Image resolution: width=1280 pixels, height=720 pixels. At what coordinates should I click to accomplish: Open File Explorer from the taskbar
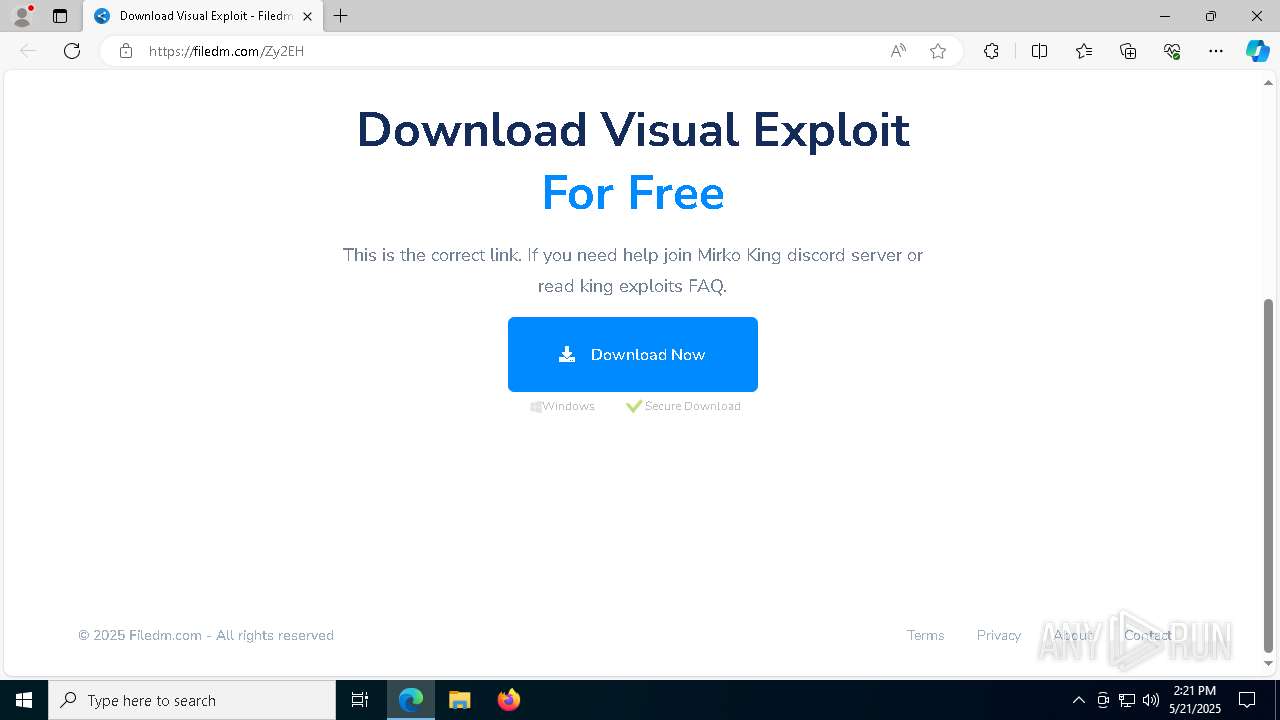tap(459, 700)
